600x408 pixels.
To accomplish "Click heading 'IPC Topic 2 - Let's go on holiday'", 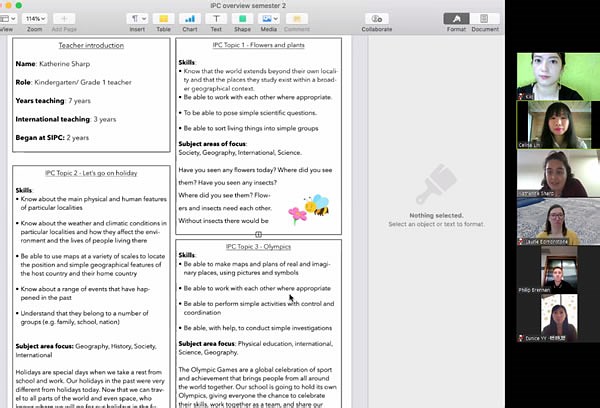I will click(91, 173).
